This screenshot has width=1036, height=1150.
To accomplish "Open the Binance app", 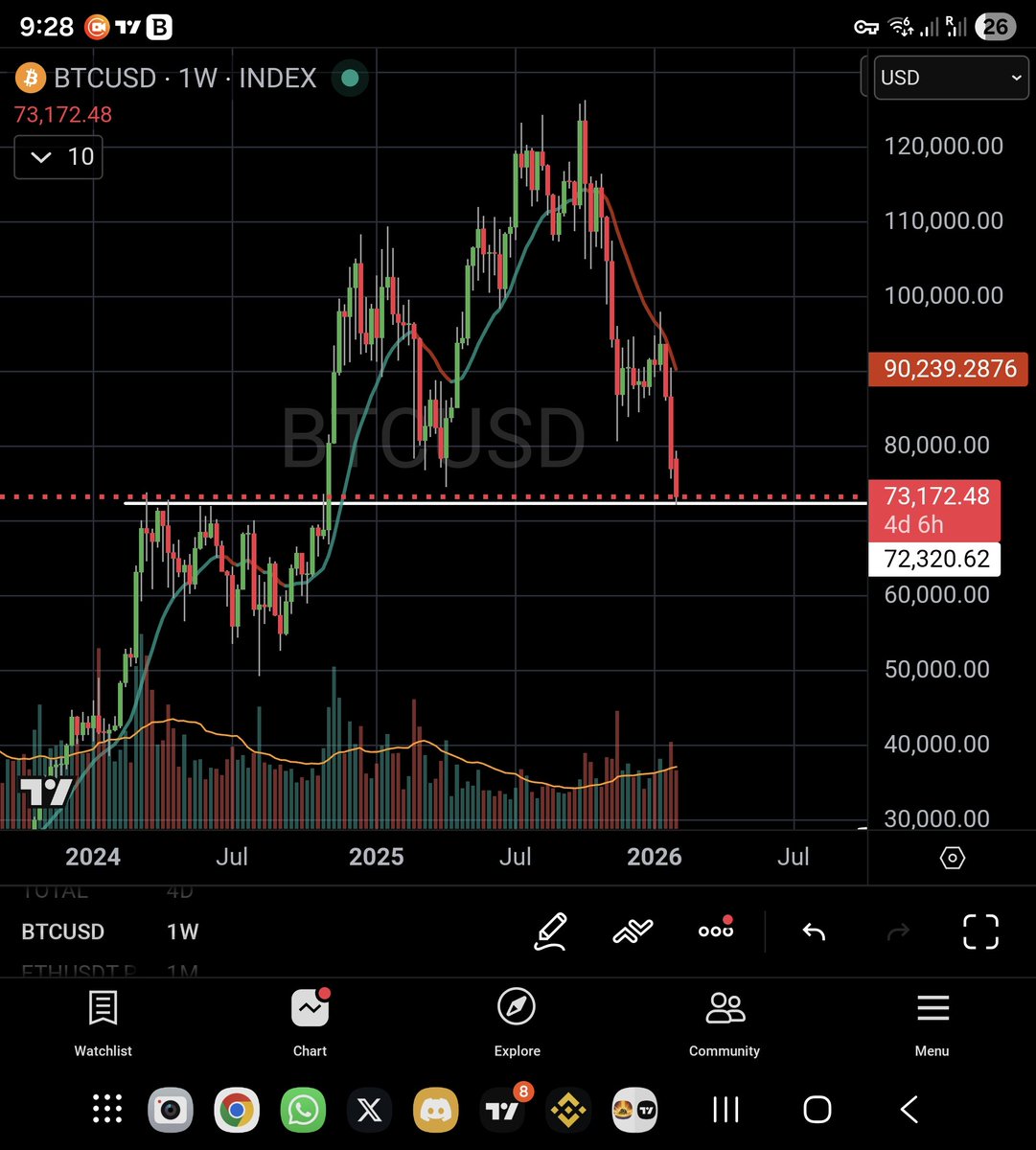I will pos(568,1110).
